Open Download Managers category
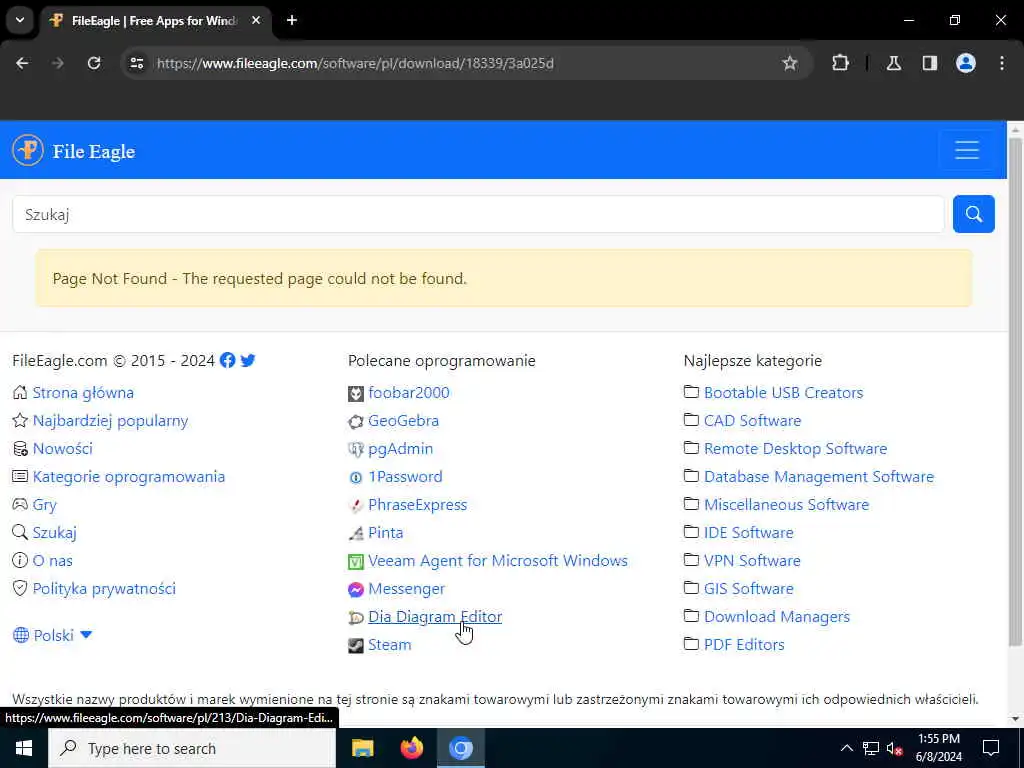The image size is (1024, 768). (776, 617)
